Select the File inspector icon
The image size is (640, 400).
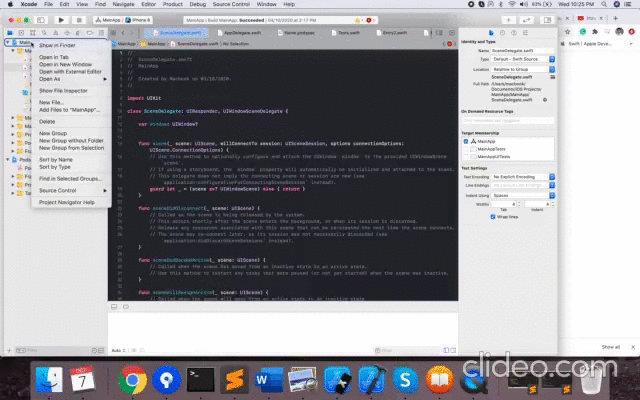coord(491,33)
